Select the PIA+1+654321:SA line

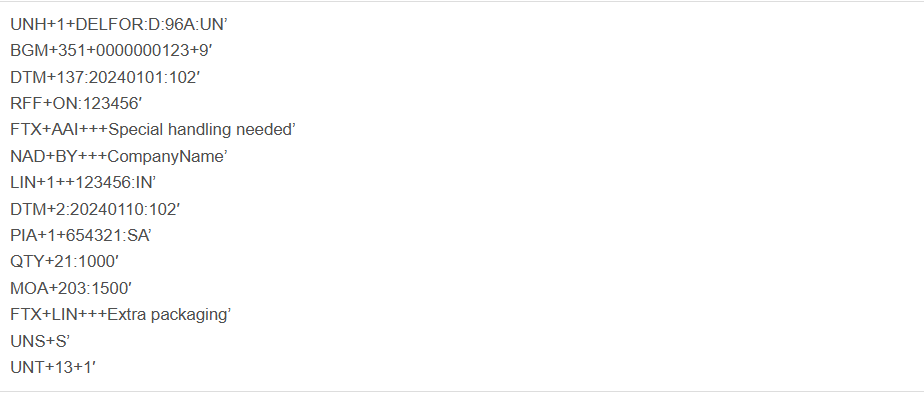pyautogui.click(x=81, y=236)
